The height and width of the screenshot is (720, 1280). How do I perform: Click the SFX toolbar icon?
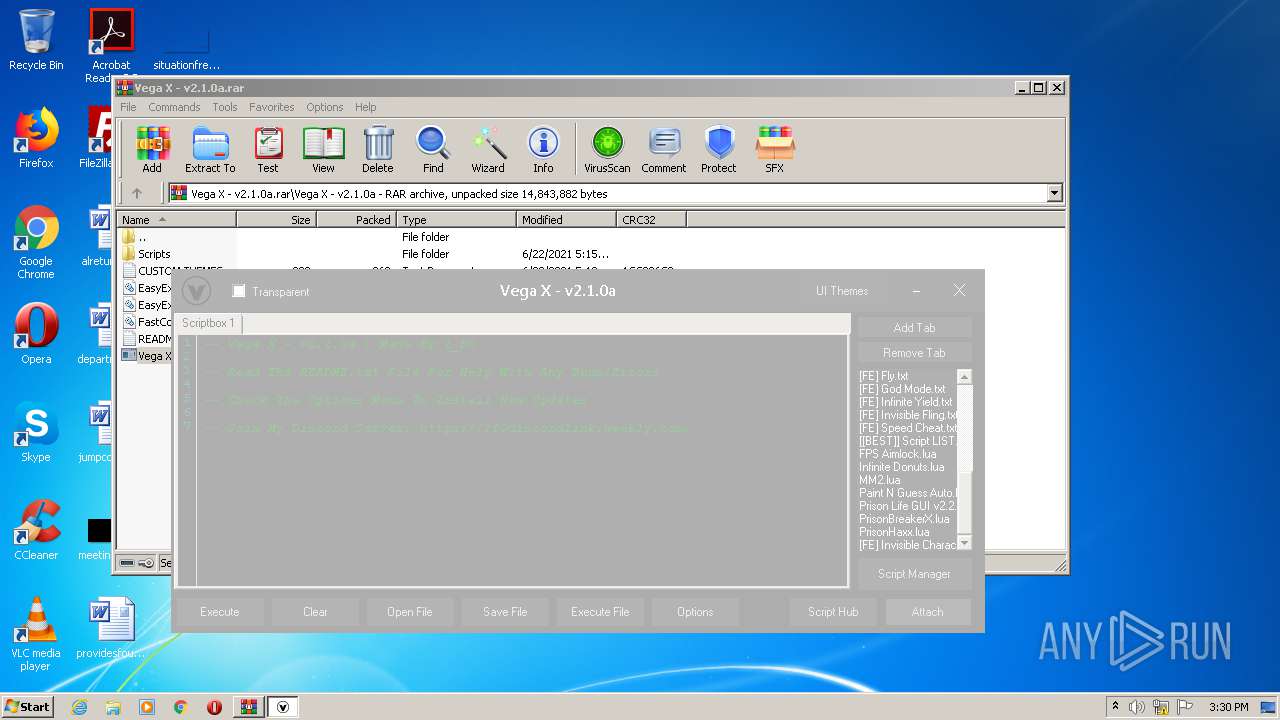pos(775,150)
